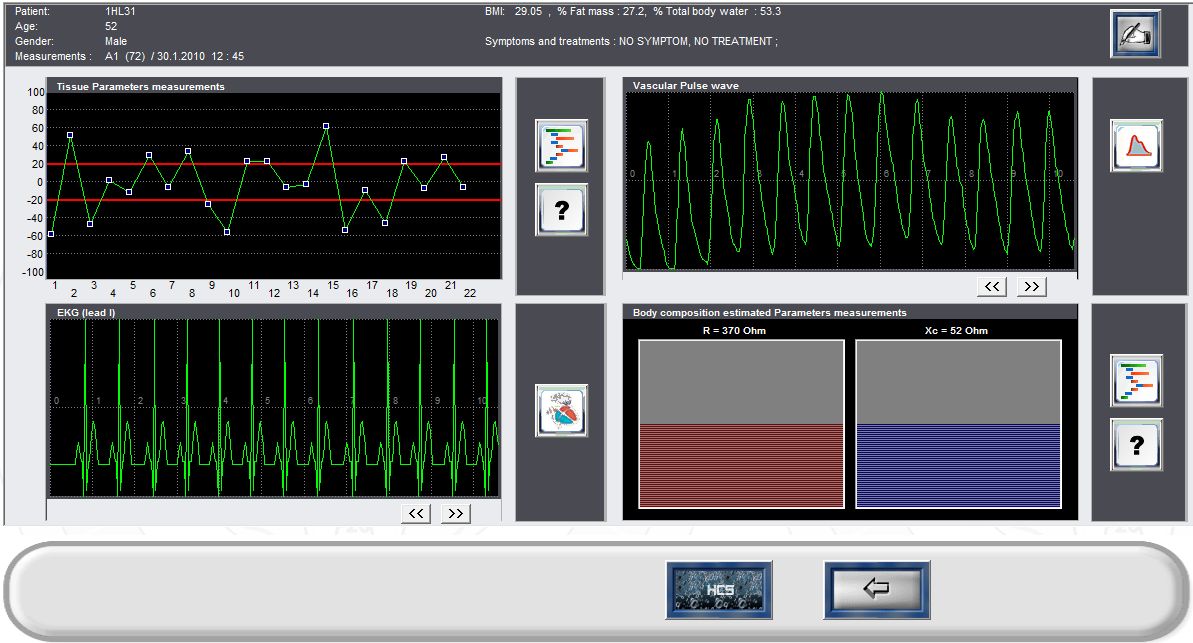This screenshot has width=1193, height=643.
Task: Click the question mark help beside Body composition
Action: point(1136,445)
